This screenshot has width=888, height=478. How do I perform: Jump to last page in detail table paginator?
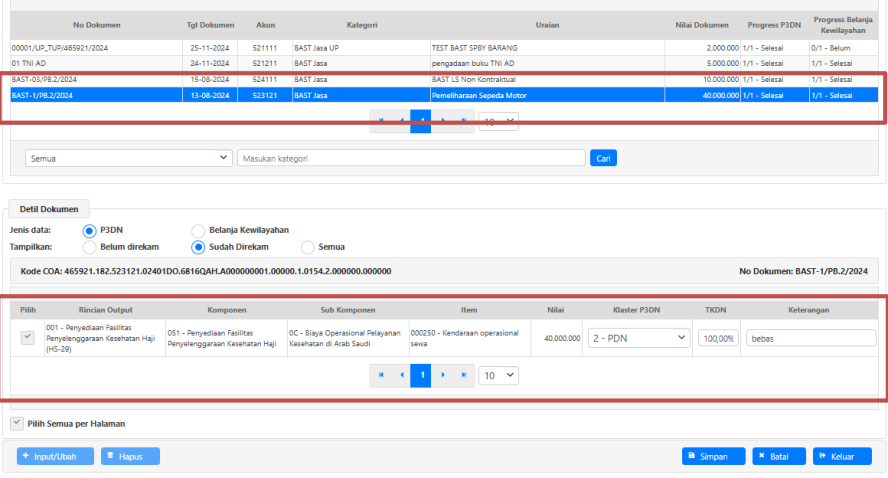pyautogui.click(x=463, y=375)
